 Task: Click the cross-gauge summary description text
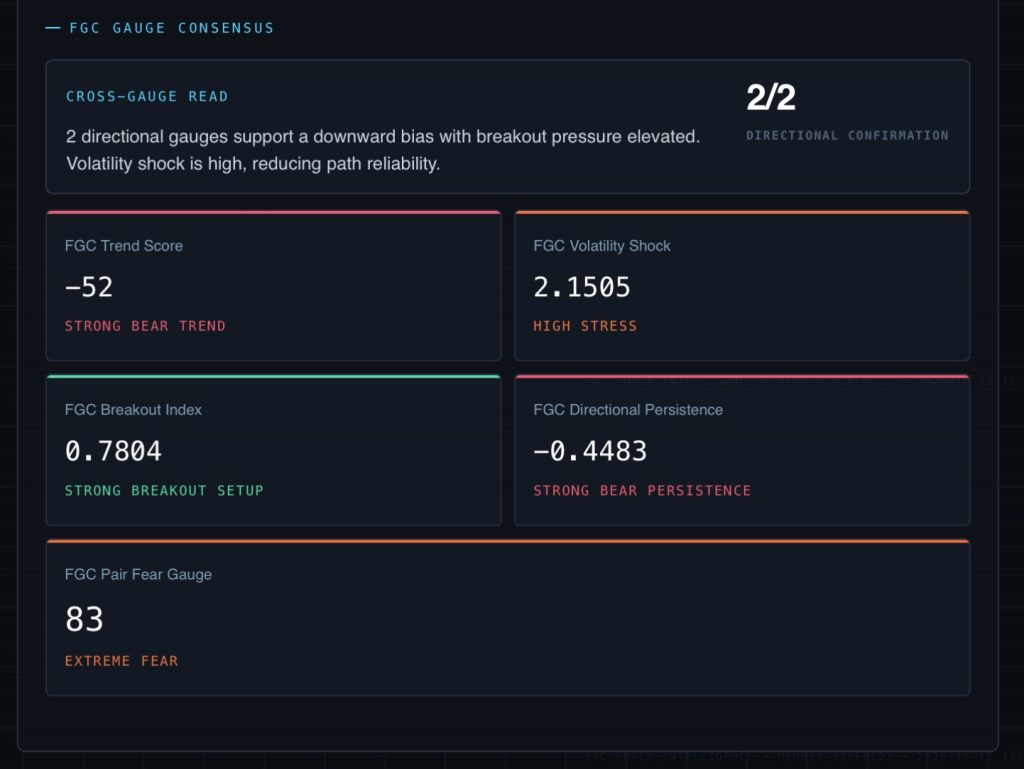coord(383,150)
